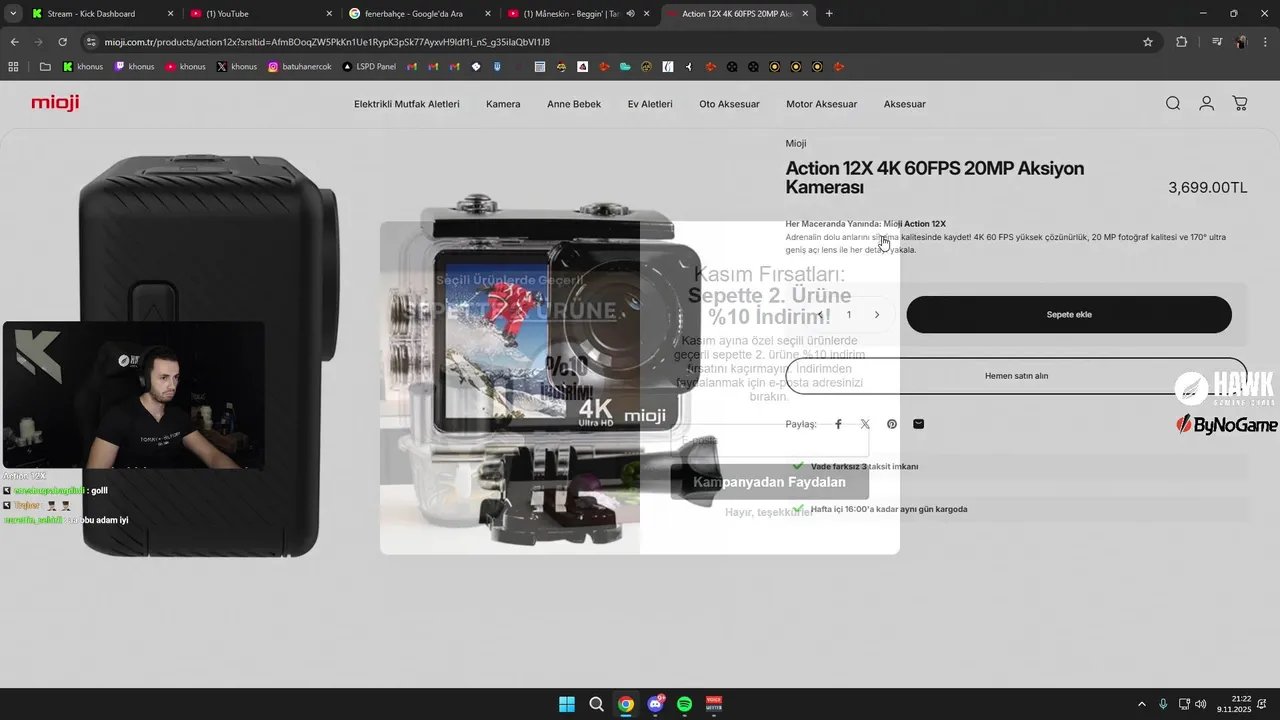
Task: Open the Oto Aksesuar menu
Action: pos(729,104)
